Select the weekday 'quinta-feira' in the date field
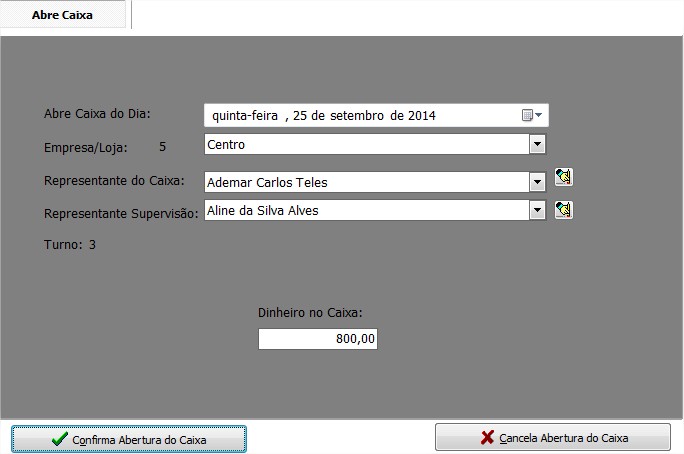684x454 pixels. click(x=245, y=116)
